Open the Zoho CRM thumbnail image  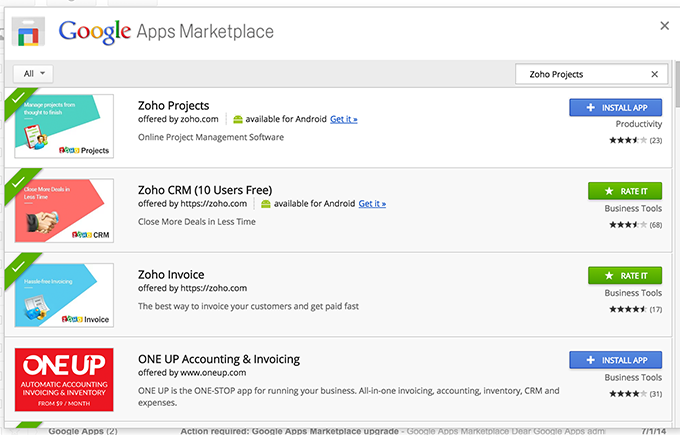(64, 210)
